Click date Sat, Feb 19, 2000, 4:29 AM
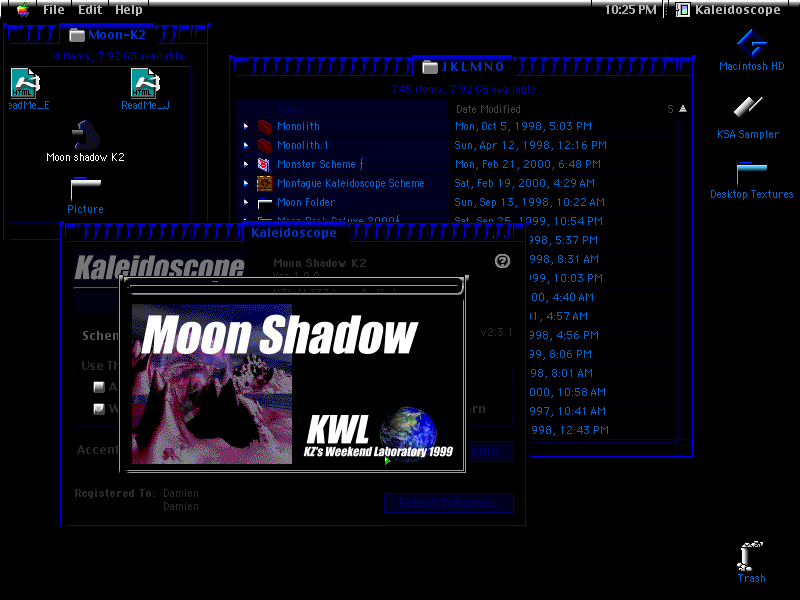Image resolution: width=800 pixels, height=600 pixels. pyautogui.click(x=525, y=183)
